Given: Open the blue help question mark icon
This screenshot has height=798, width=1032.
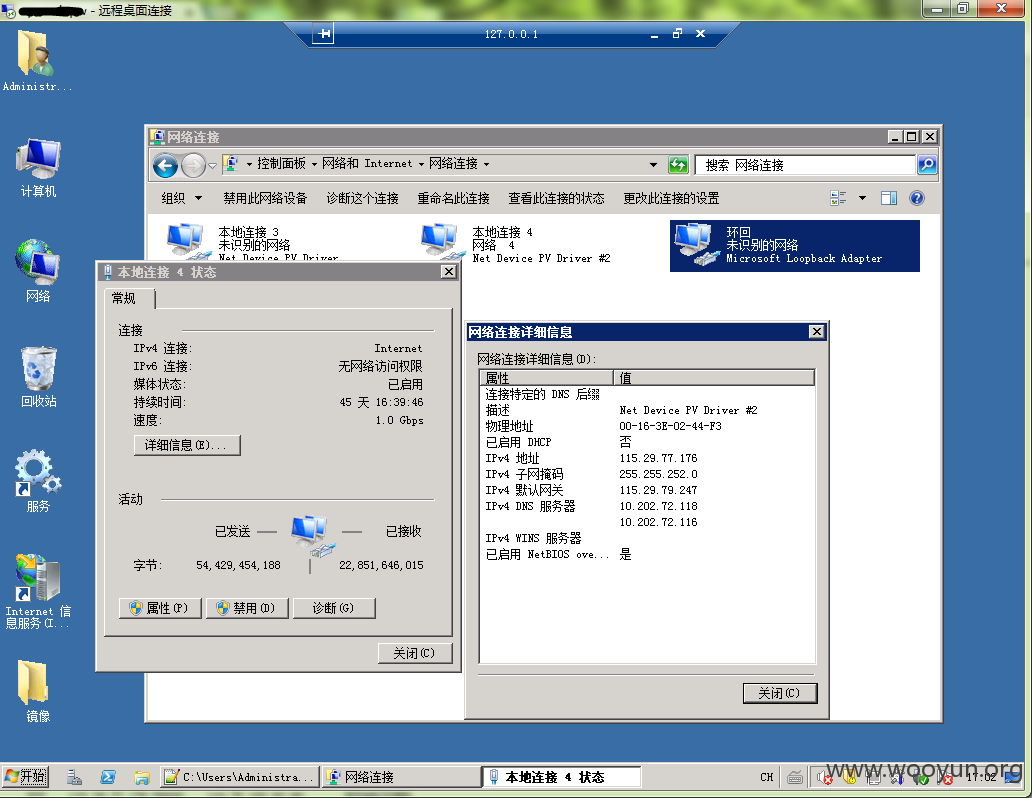Looking at the screenshot, I should point(917,198).
